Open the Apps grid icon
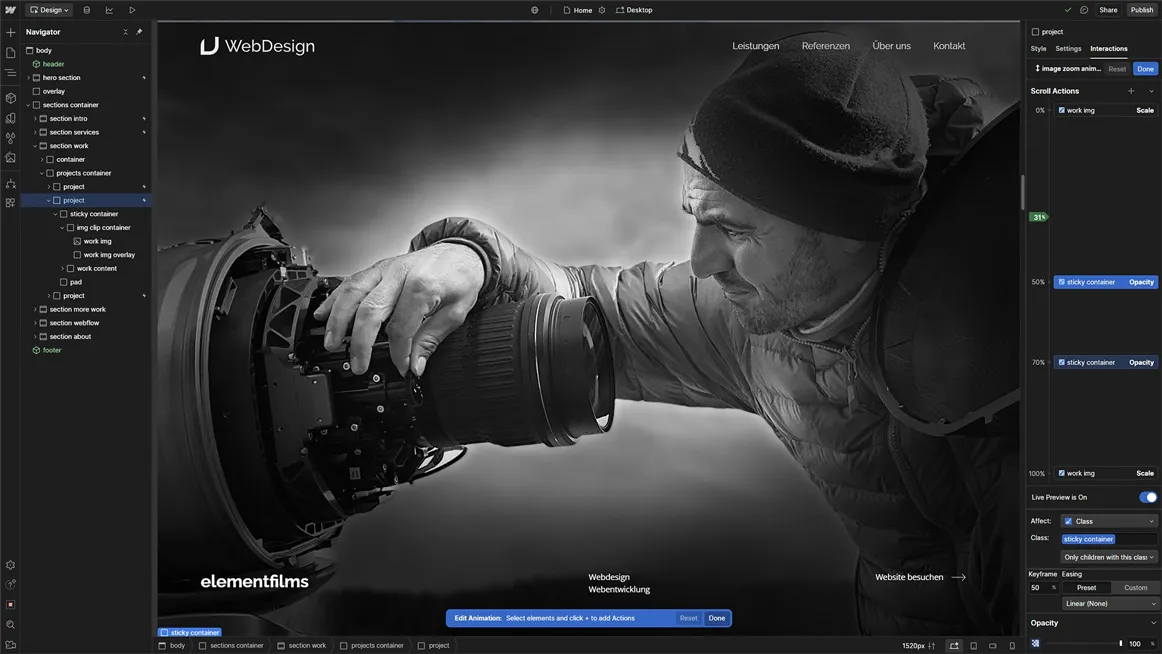The height and width of the screenshot is (654, 1162). click(10, 202)
